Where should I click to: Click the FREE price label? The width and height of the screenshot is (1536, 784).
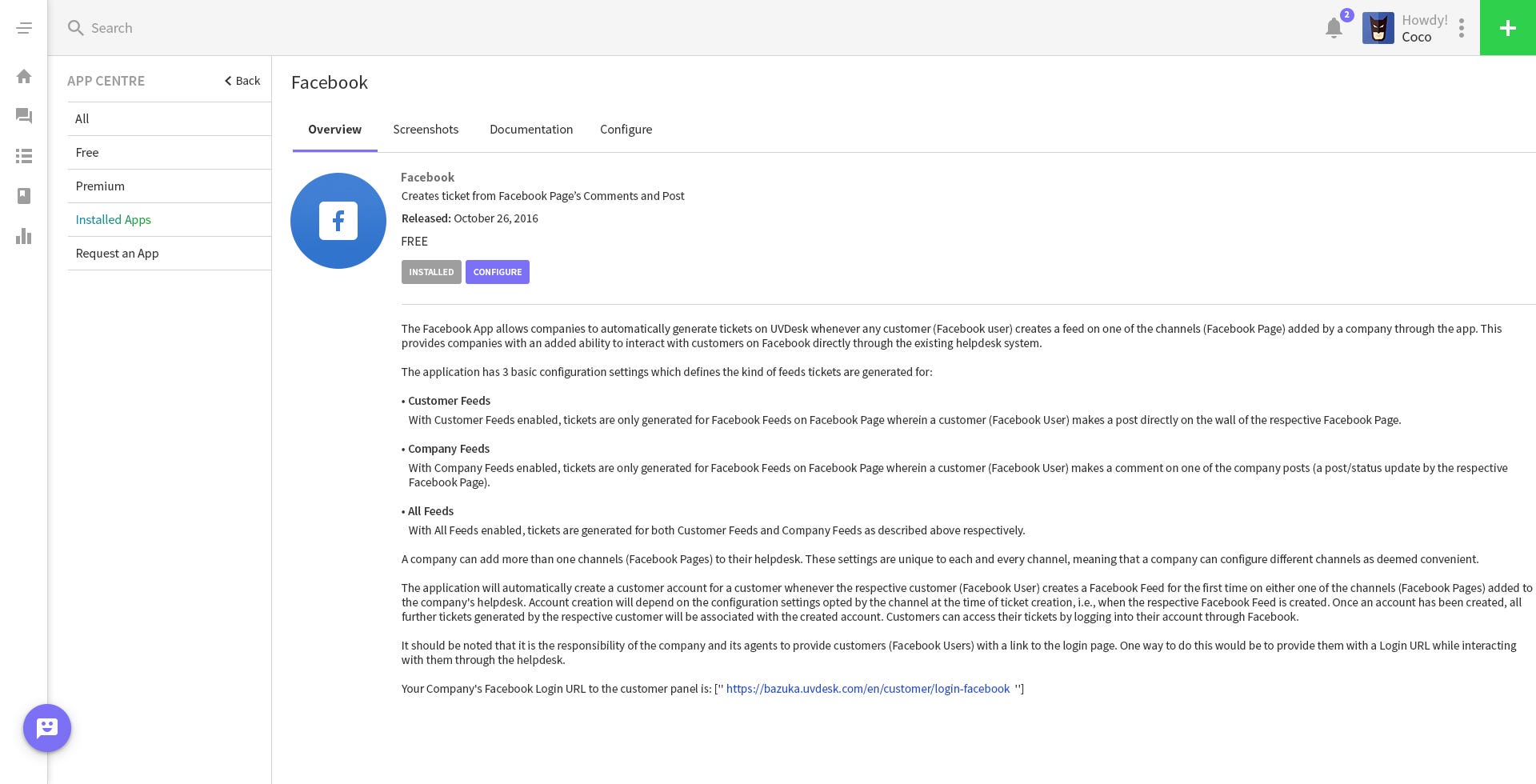[414, 242]
